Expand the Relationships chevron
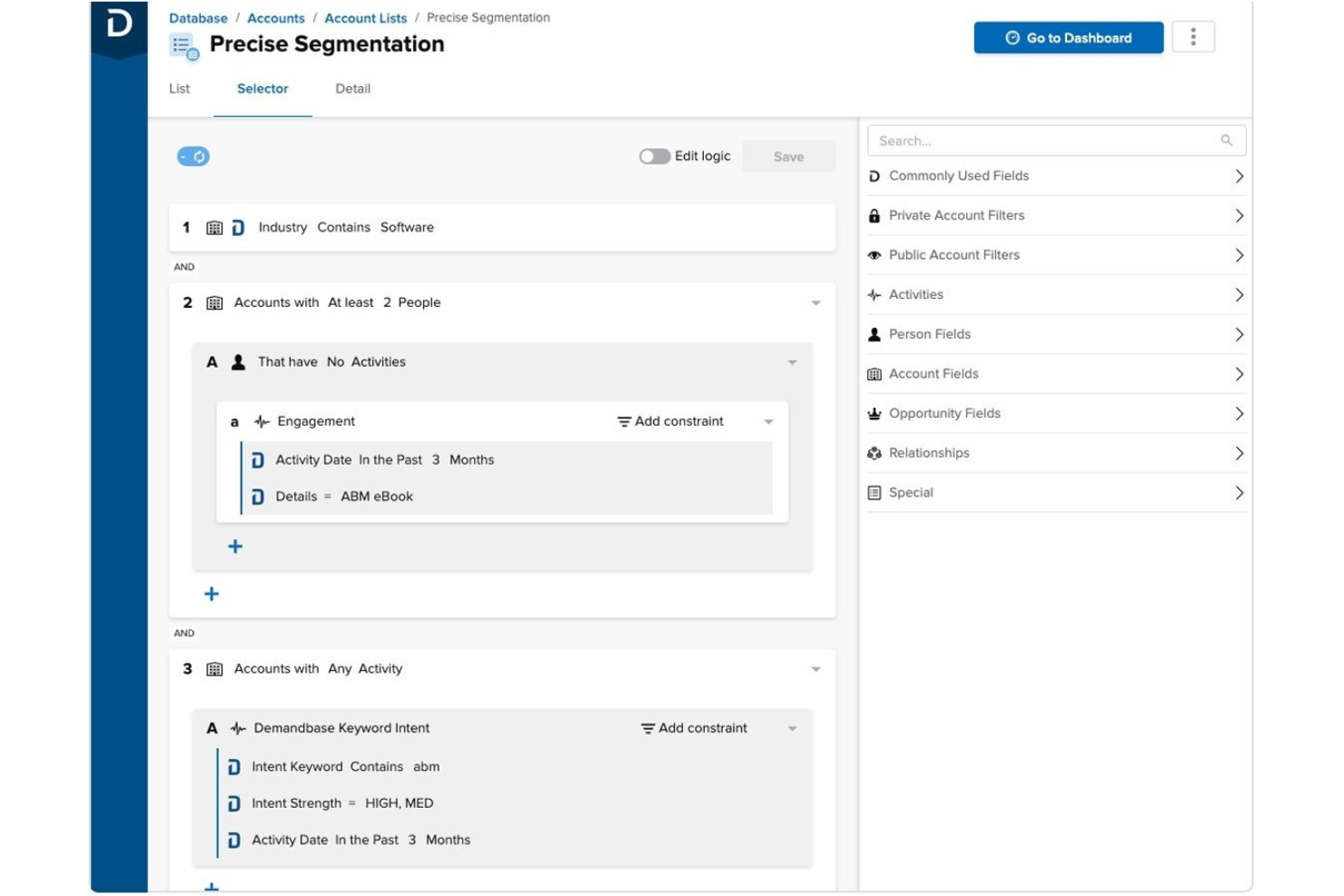1344x896 pixels. [x=1239, y=454]
